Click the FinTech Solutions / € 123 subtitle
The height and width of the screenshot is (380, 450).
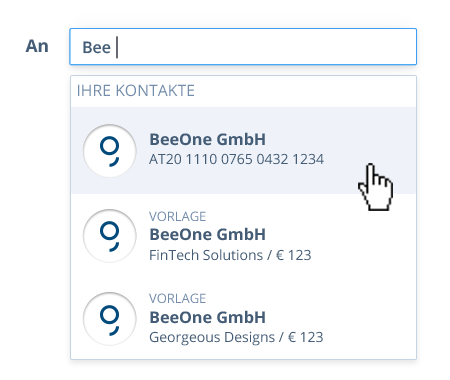230,255
